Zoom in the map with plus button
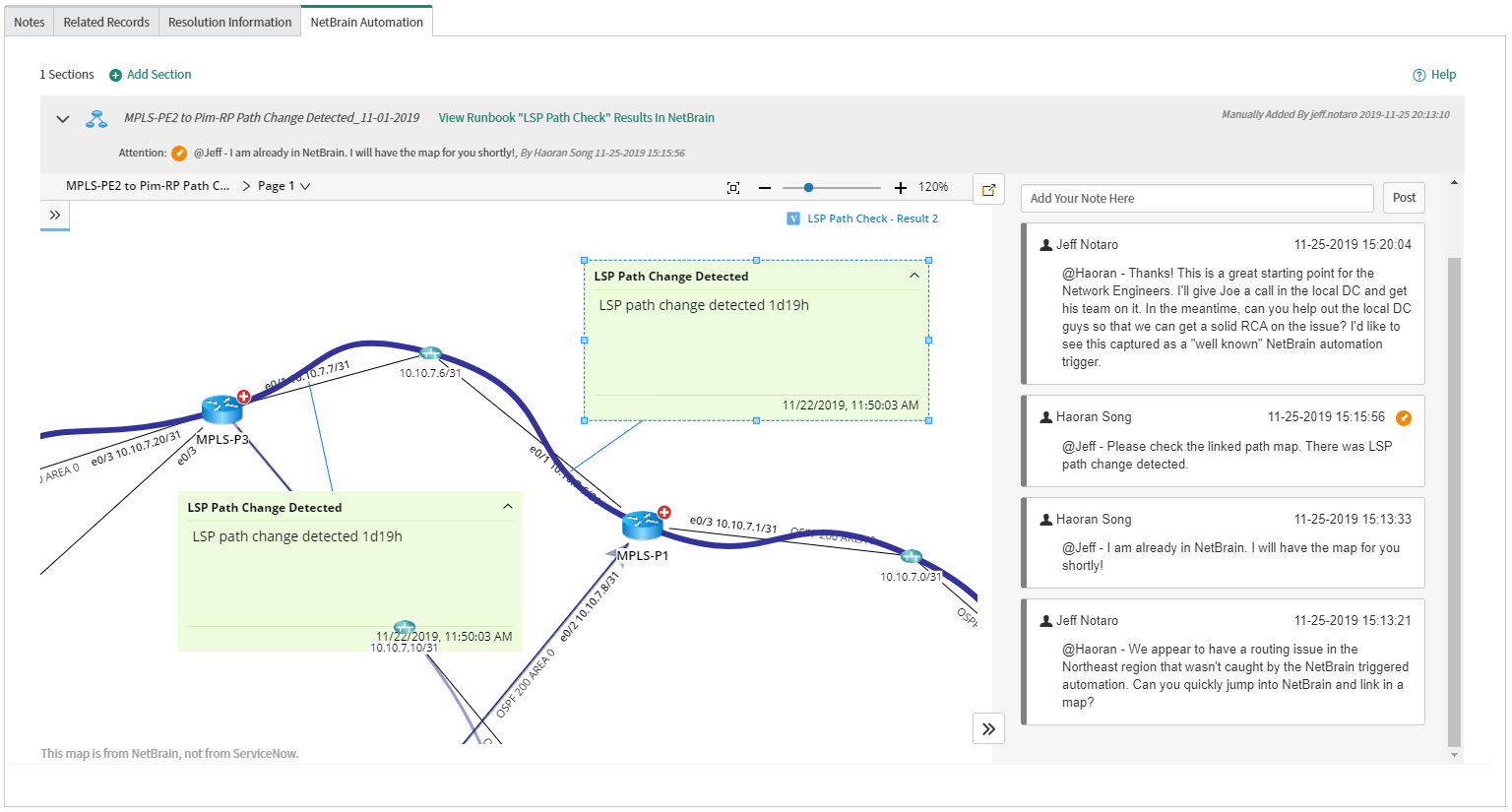The height and width of the screenshot is (812, 1512). pos(900,187)
